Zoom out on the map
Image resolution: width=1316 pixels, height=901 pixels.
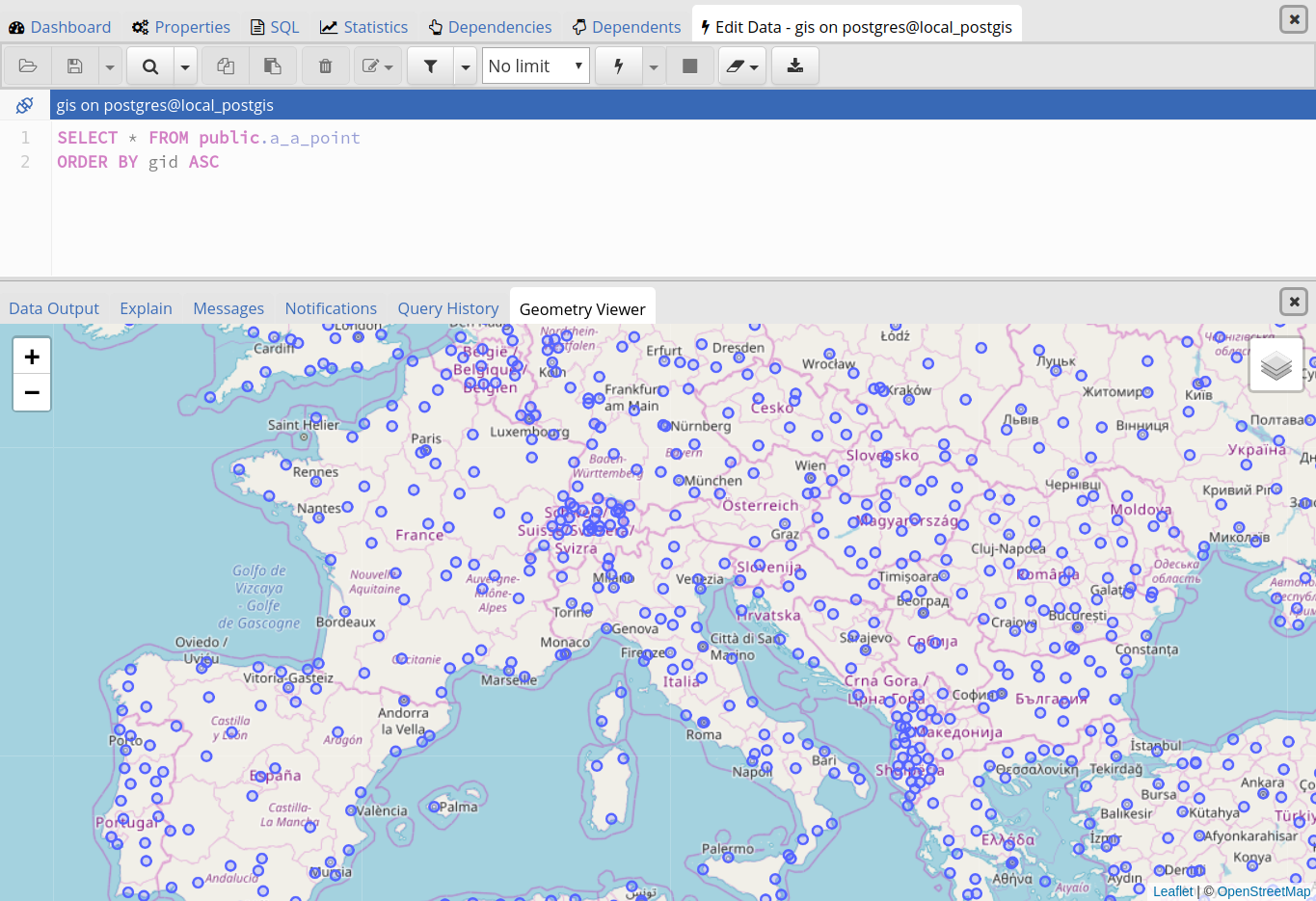pos(32,392)
